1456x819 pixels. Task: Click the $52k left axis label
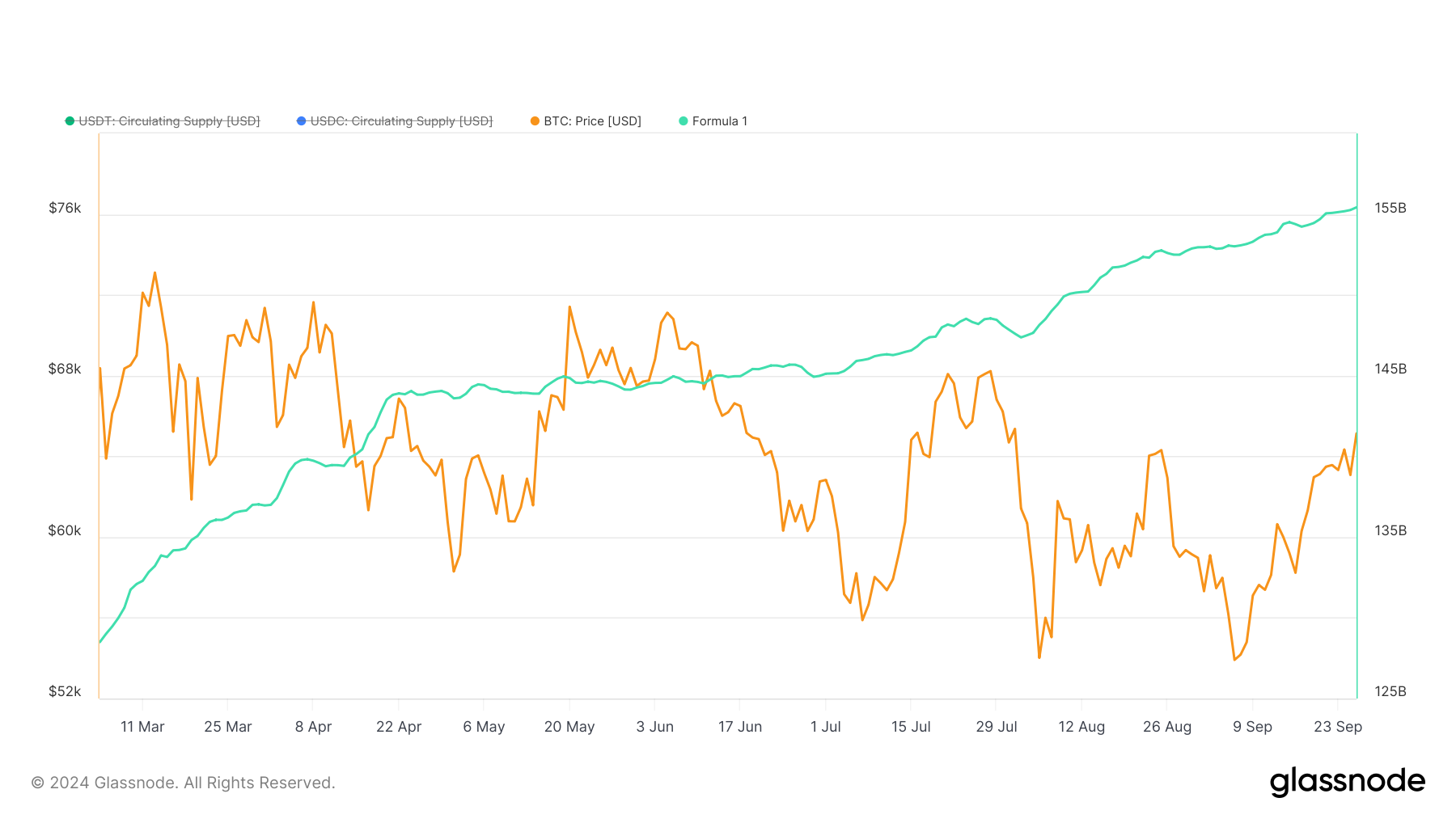click(x=65, y=692)
